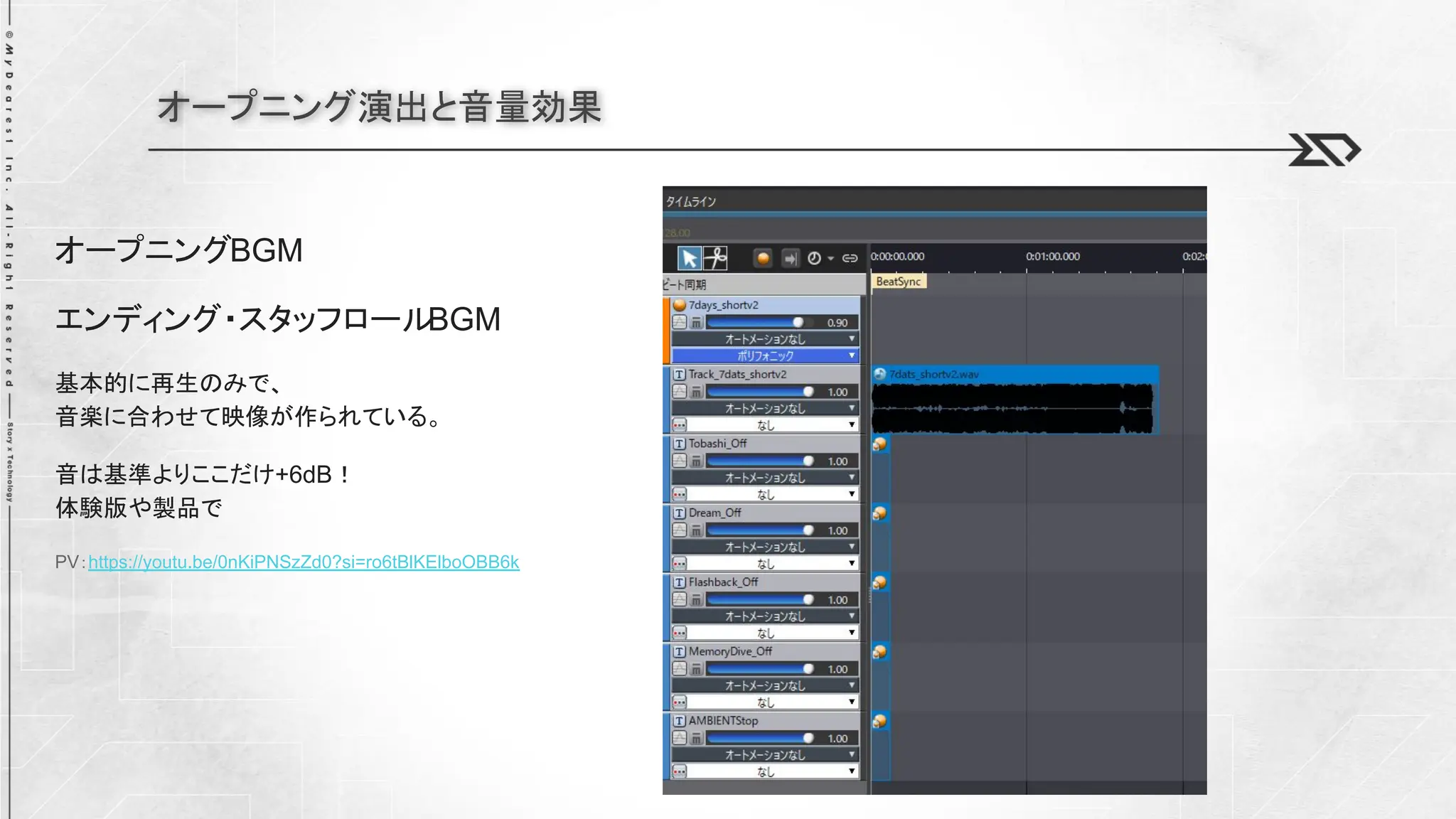This screenshot has height=819, width=1456.
Task: Open automation dropdown of Track_7dats_shortv2
Action: tap(766, 408)
